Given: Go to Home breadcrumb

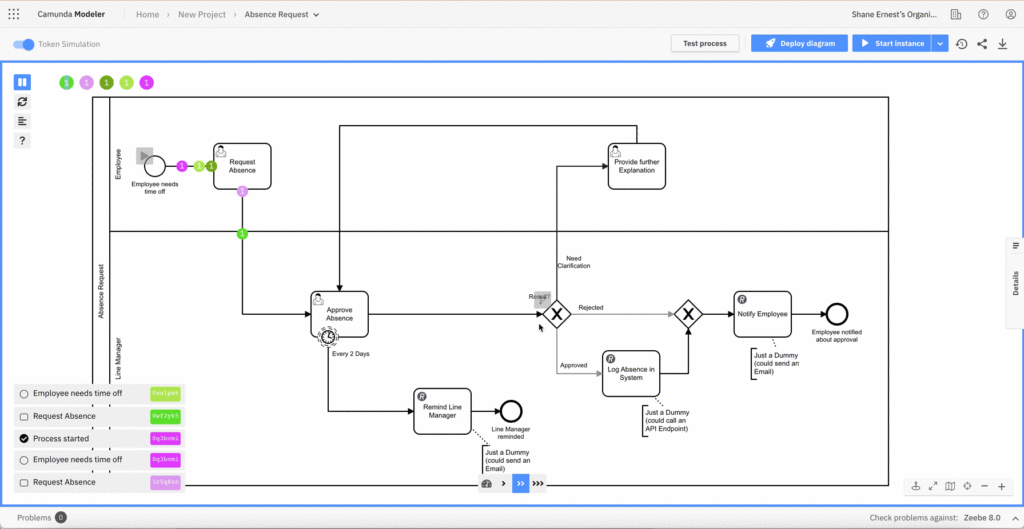Looking at the screenshot, I should tap(148, 14).
